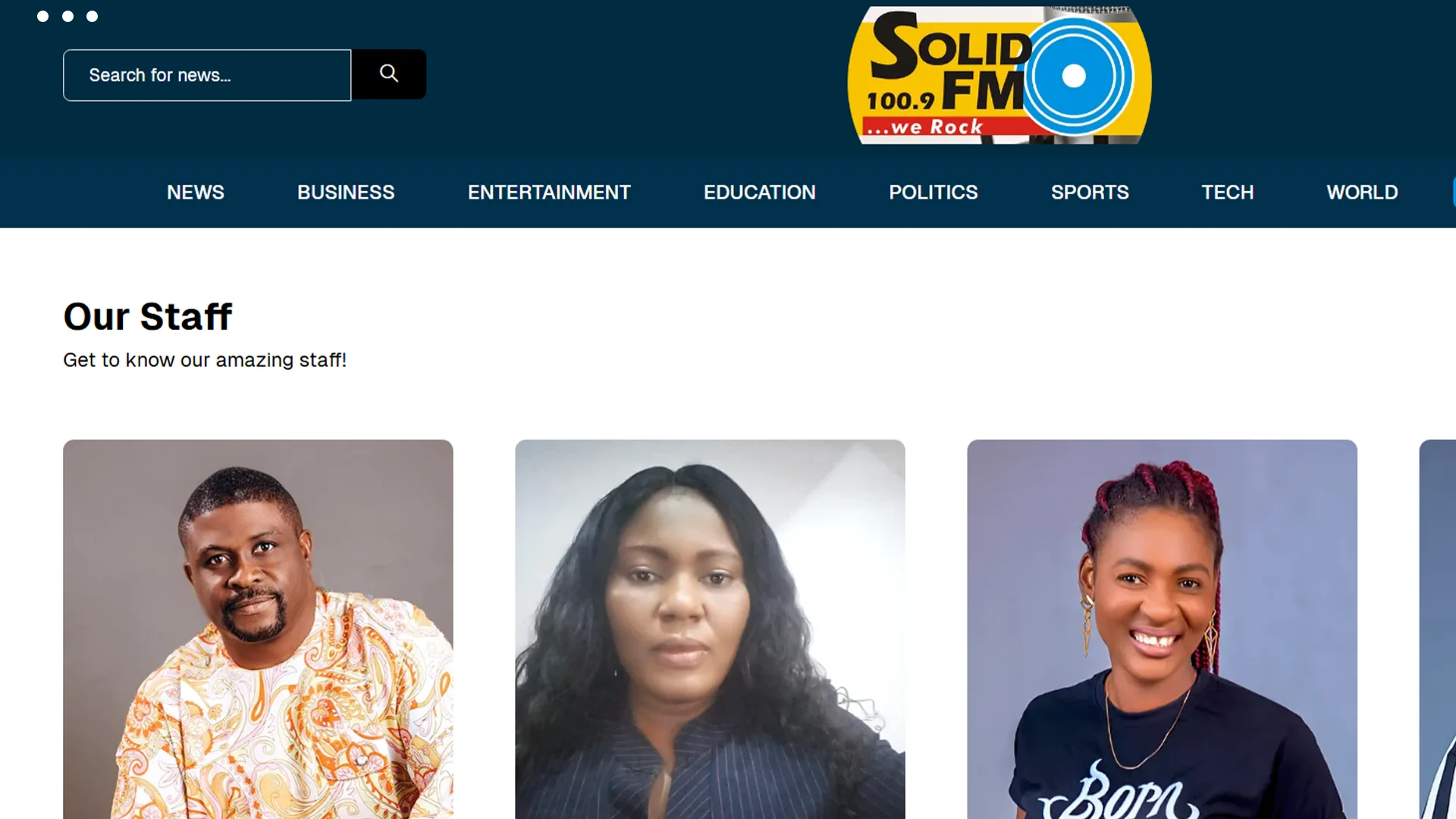Click the blue button at navigation bar edge

pyautogui.click(x=1454, y=192)
